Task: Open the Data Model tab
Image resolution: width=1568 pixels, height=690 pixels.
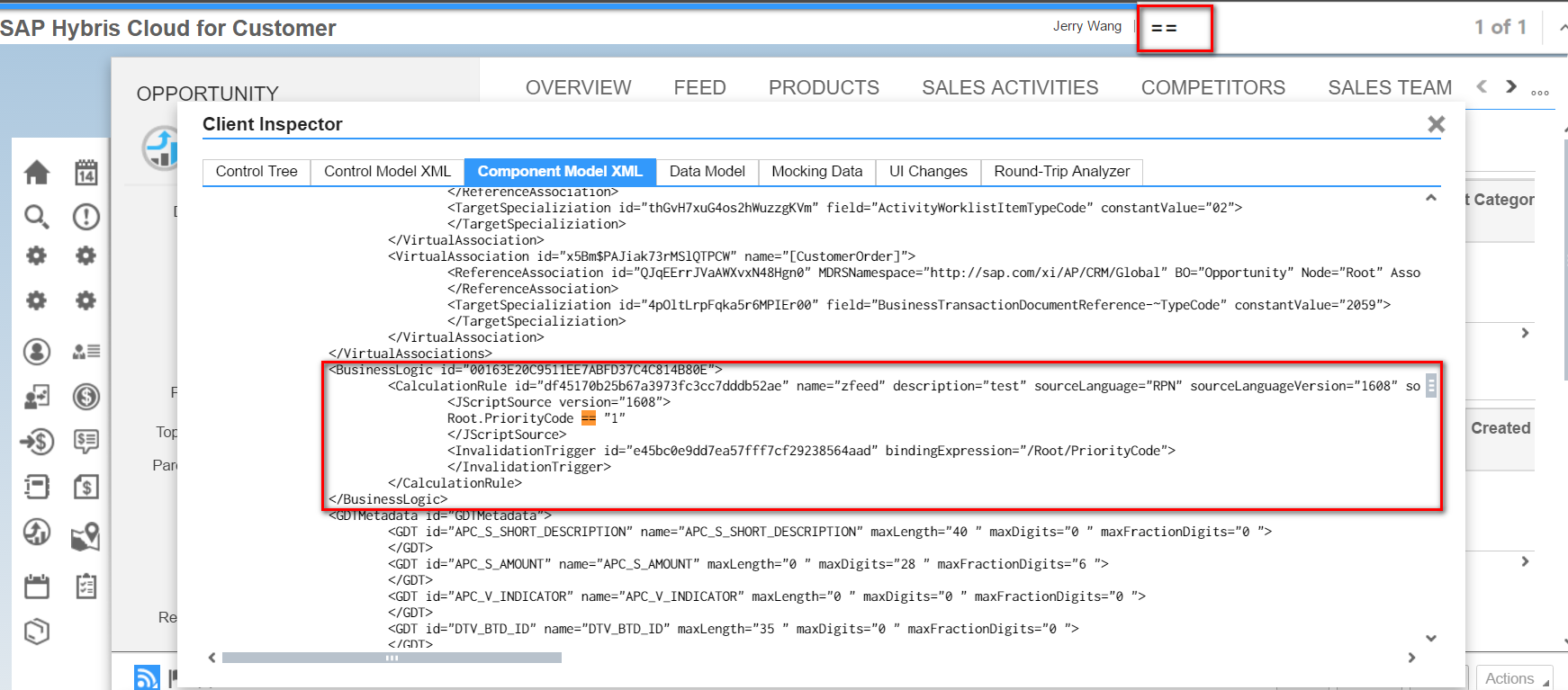Action: [x=707, y=172]
